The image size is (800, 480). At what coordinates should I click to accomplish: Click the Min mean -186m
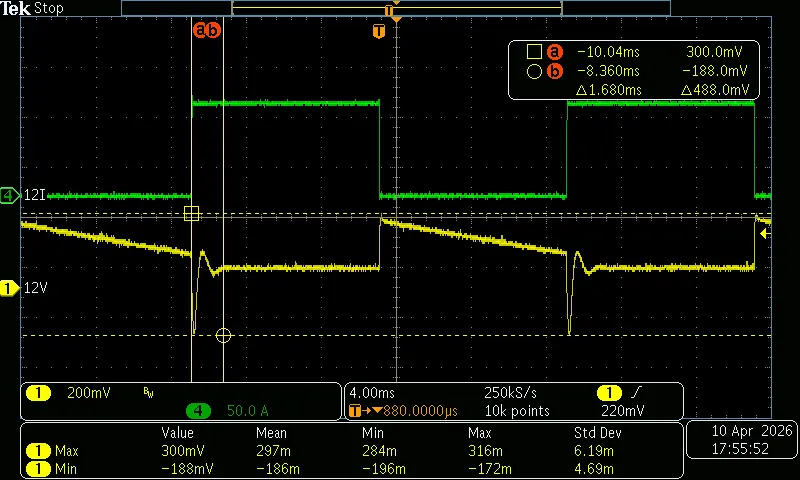[x=278, y=468]
